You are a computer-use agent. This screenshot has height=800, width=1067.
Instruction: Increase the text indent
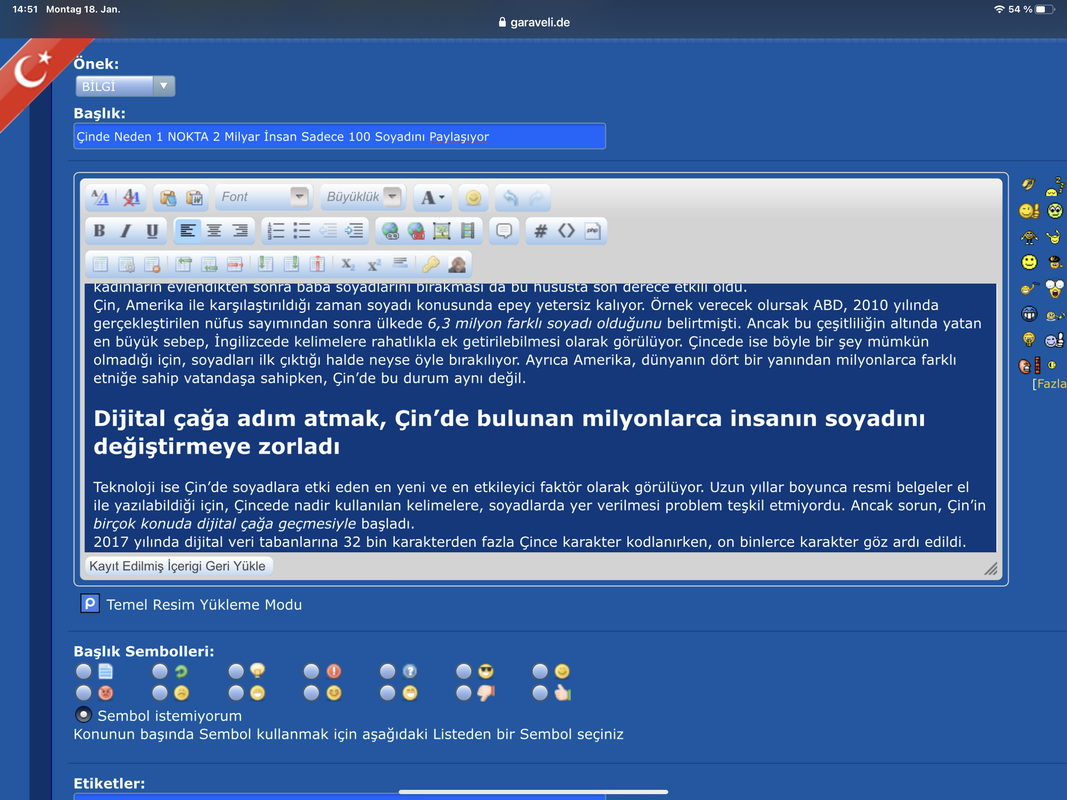354,231
